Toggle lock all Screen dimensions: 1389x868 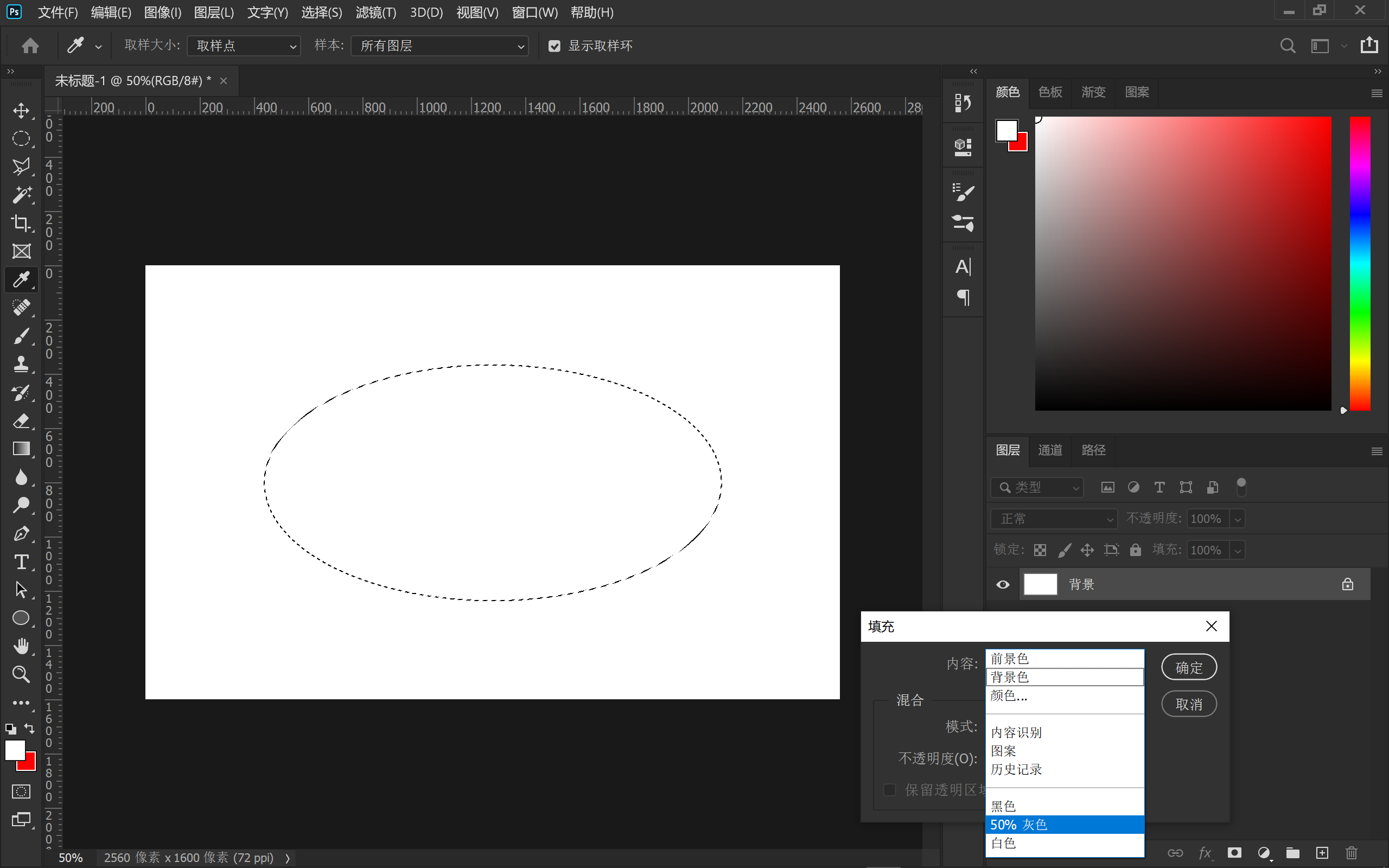pyautogui.click(x=1135, y=550)
